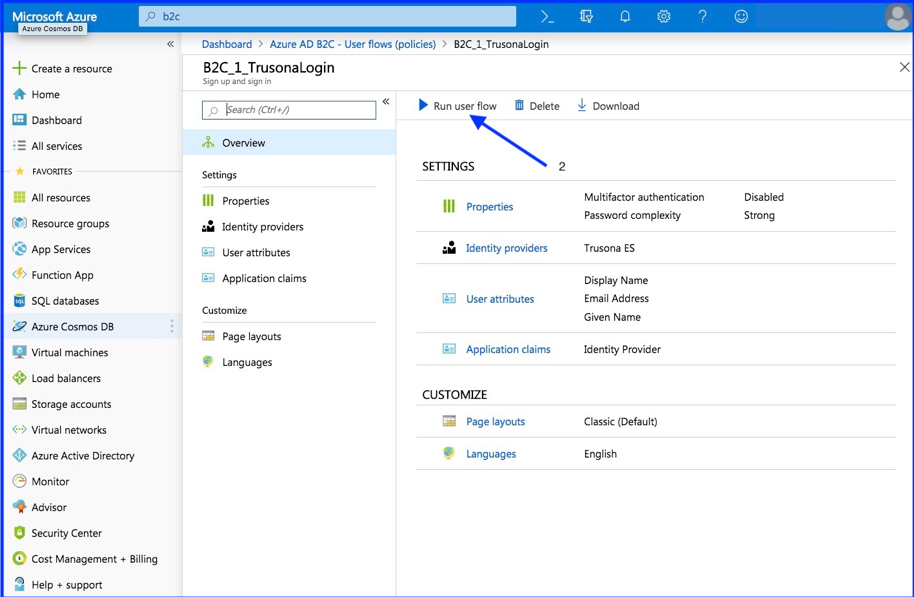
Task: Focus the blade Search (Ctrl+/) field
Action: pos(289,110)
